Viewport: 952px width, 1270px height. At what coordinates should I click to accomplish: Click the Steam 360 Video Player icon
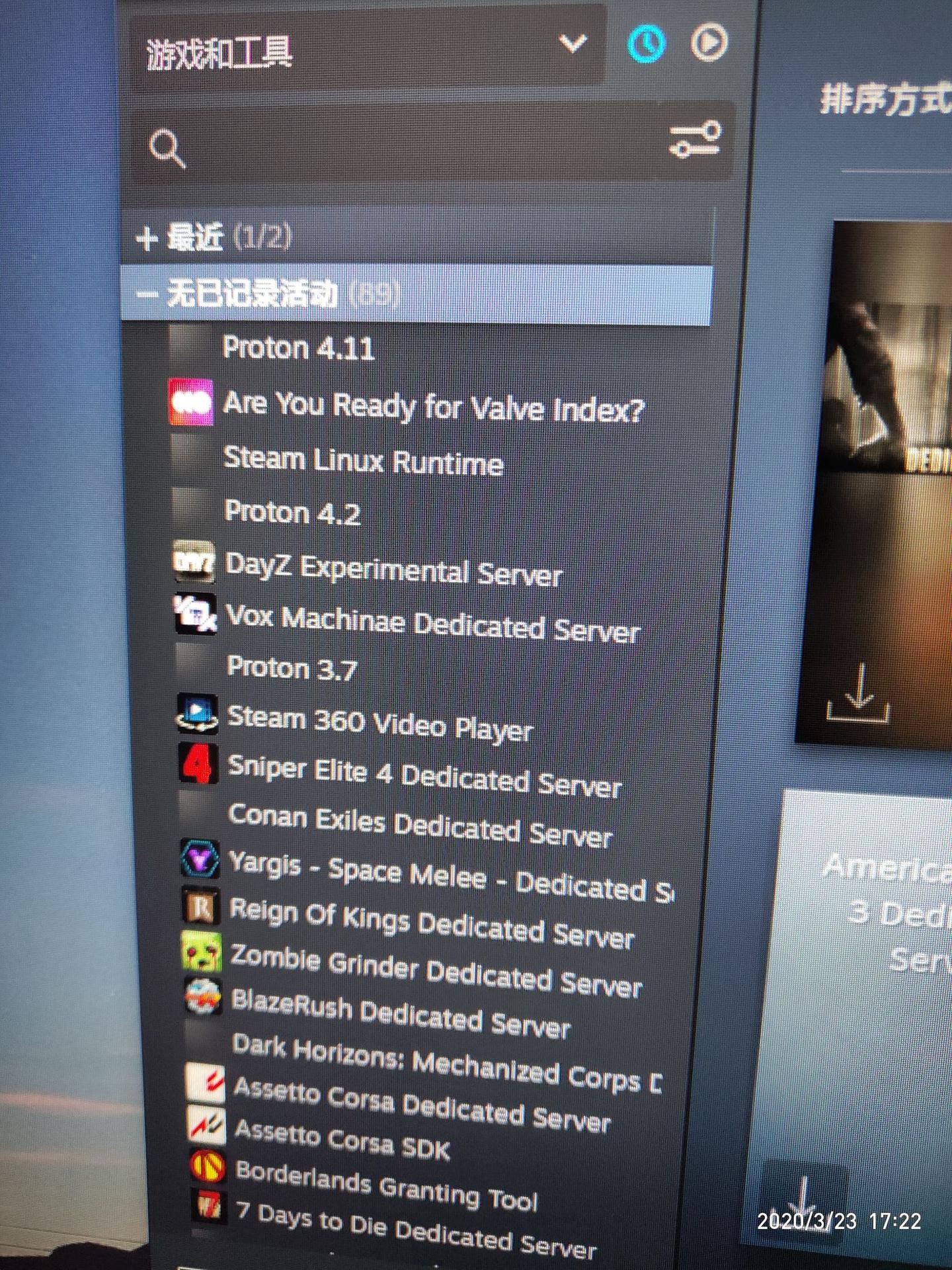[197, 714]
